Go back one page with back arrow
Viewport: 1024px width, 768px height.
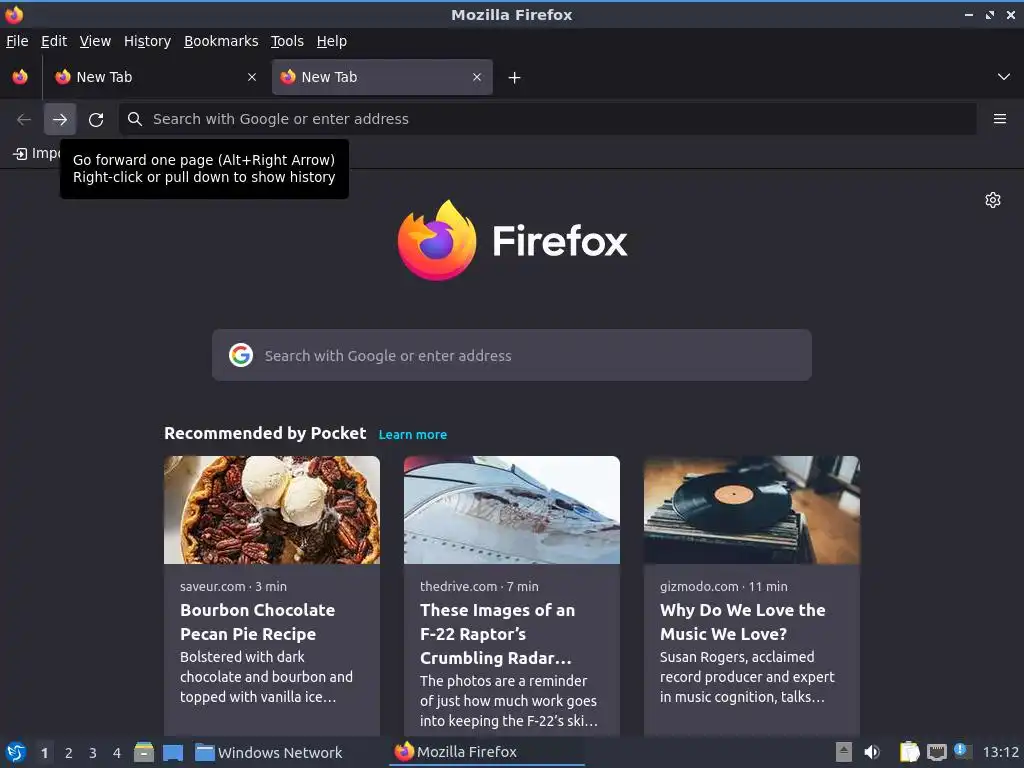pyautogui.click(x=24, y=120)
